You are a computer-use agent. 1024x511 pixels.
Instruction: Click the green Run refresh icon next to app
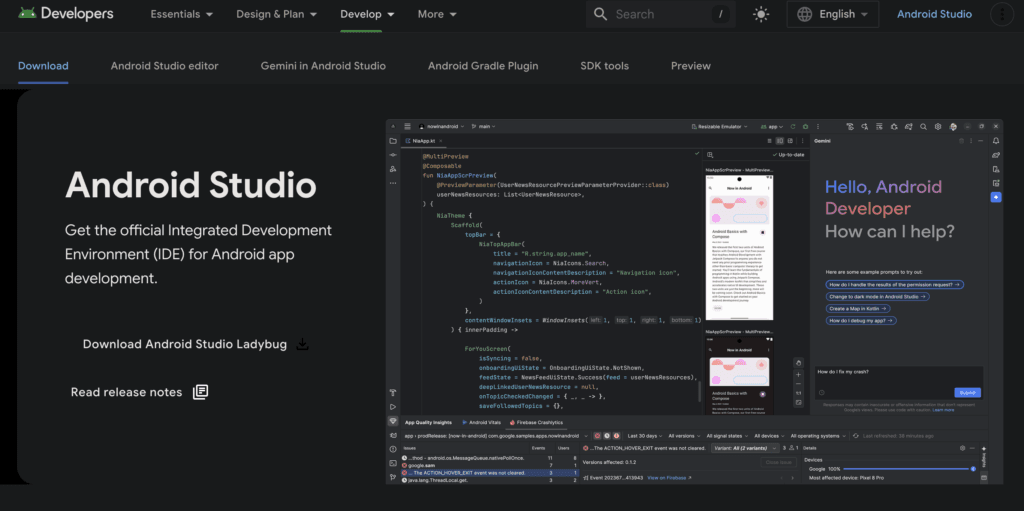[x=793, y=127]
